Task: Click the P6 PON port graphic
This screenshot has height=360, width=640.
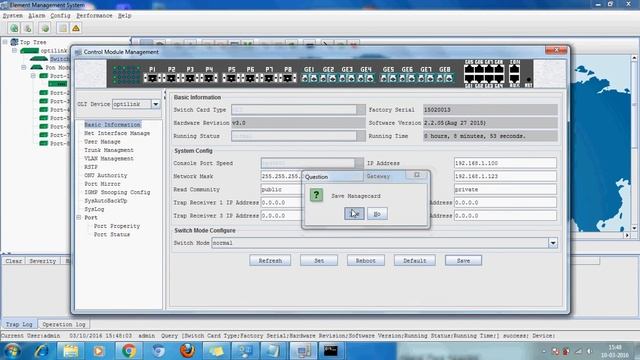Action: [250, 78]
